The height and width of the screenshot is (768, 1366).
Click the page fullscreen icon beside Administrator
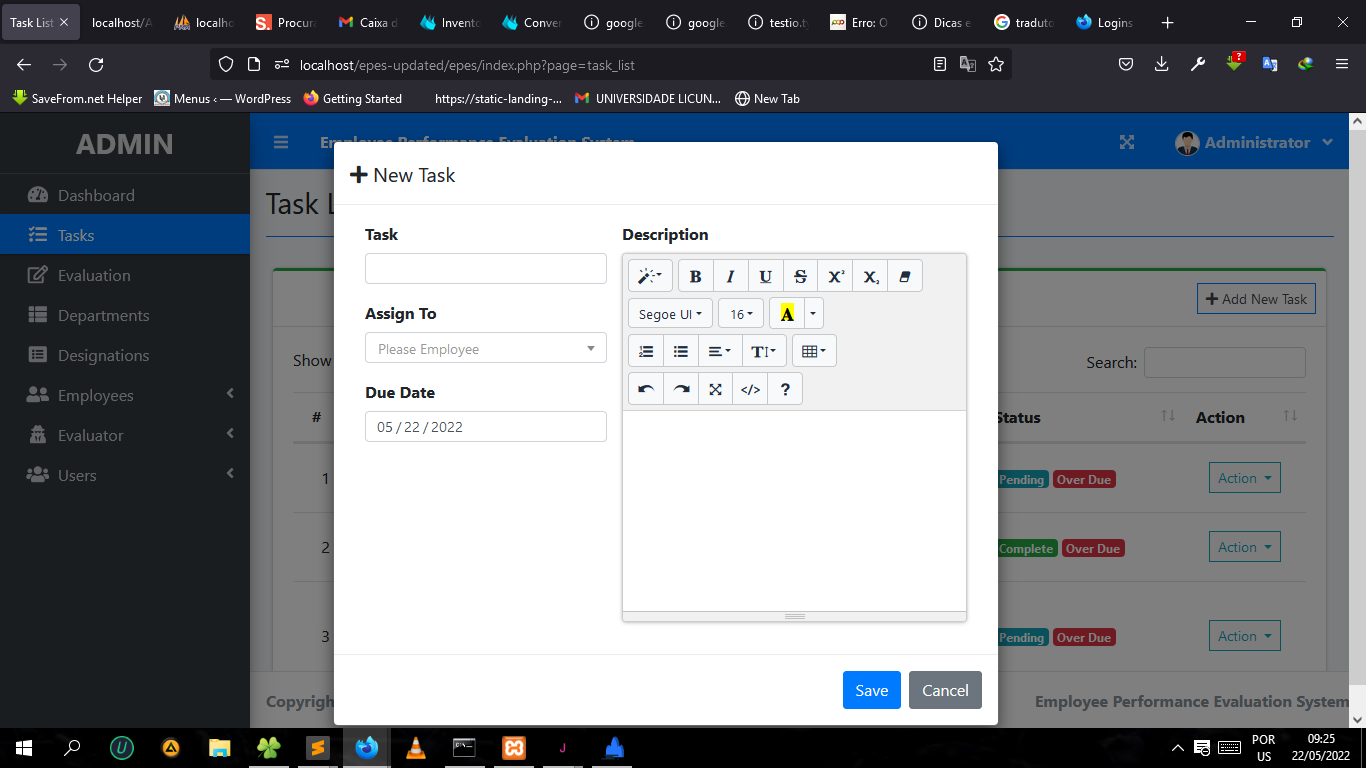(1127, 142)
